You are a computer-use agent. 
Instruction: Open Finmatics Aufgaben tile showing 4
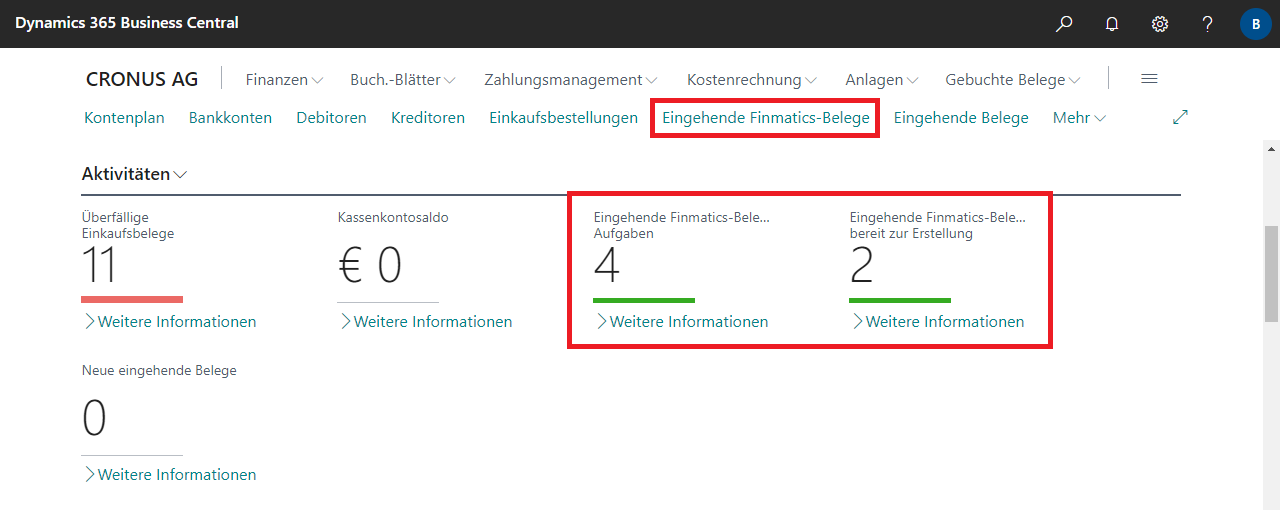pos(608,266)
